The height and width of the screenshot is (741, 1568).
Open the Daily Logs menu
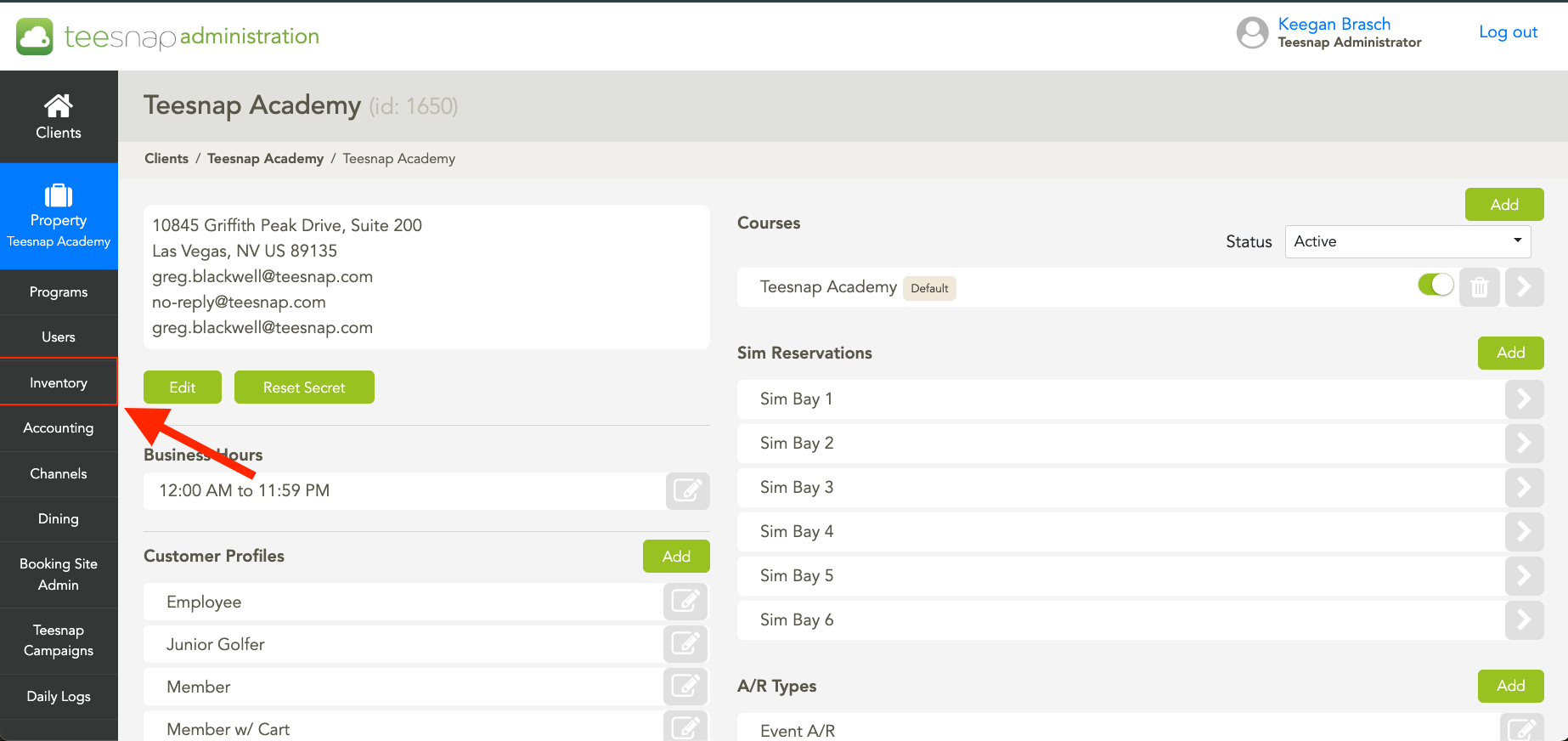tap(59, 697)
